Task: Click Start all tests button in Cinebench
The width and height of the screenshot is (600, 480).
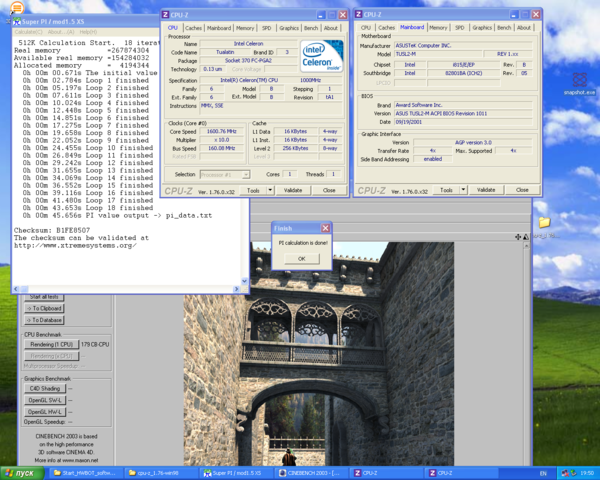Action: pos(44,297)
